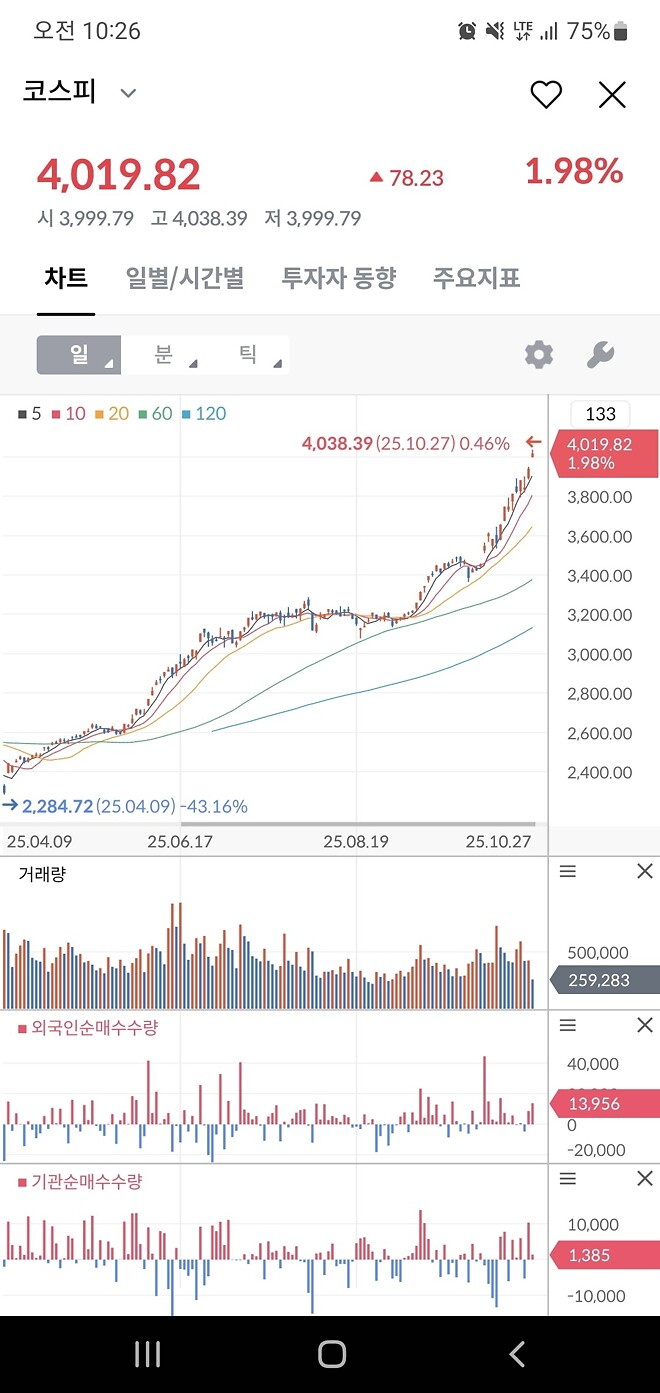Switch to the 일별/시간별 tab
This screenshot has height=1393, width=660.
(x=185, y=278)
